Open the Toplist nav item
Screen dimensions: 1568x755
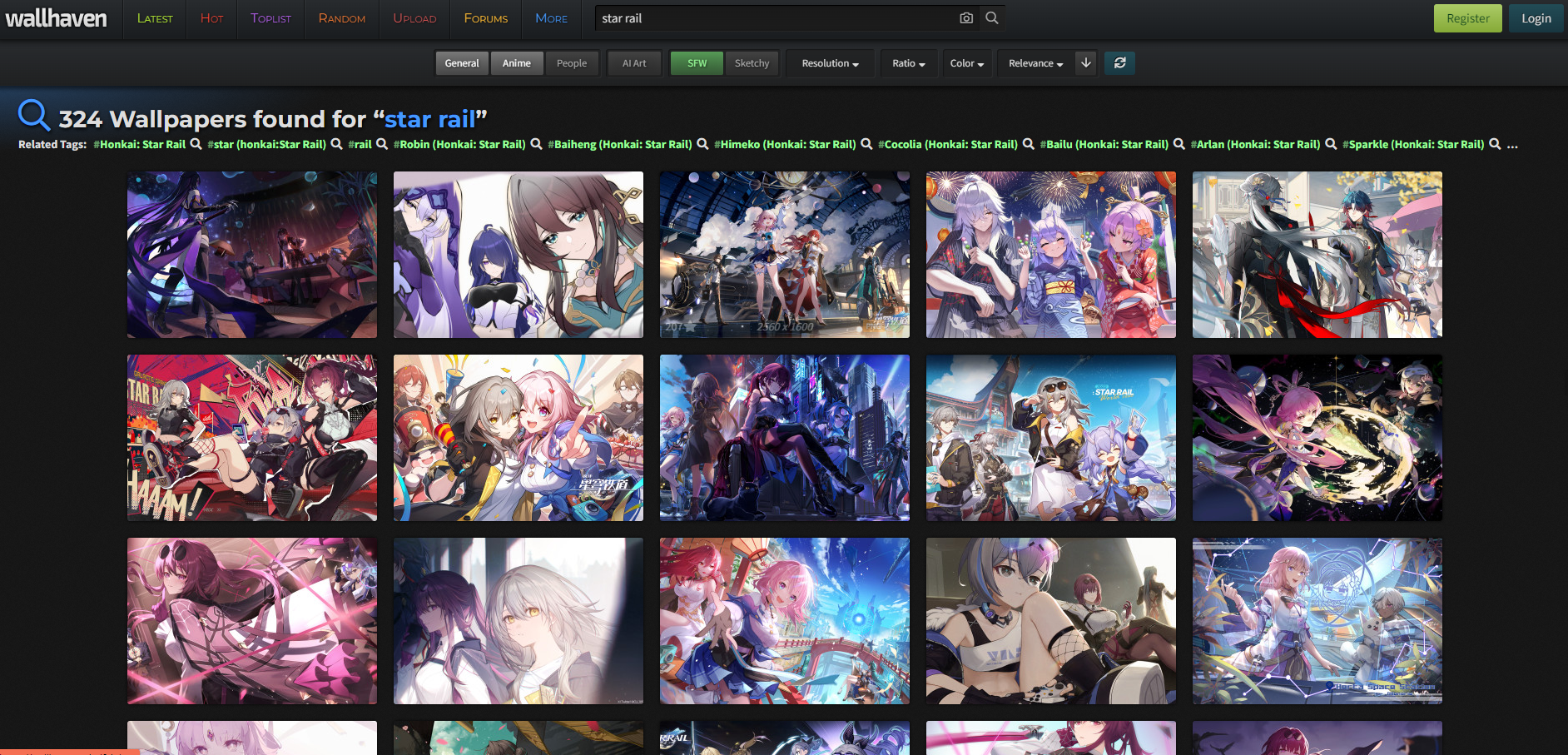click(x=270, y=18)
